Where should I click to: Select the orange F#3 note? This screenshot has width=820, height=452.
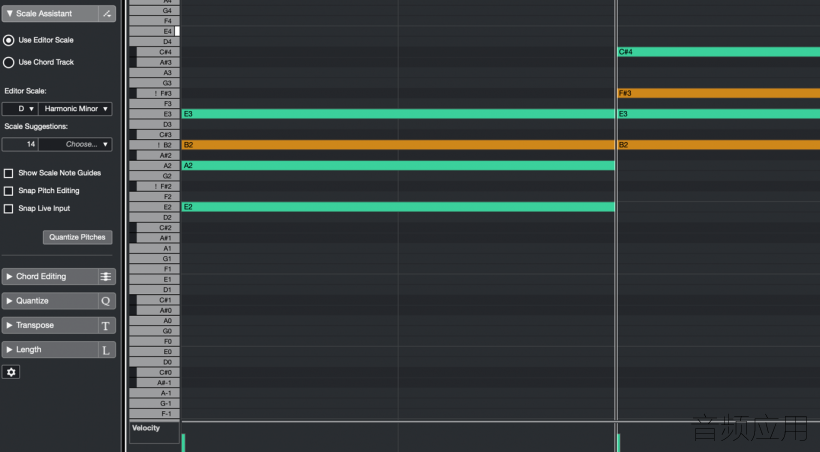pyautogui.click(x=719, y=93)
